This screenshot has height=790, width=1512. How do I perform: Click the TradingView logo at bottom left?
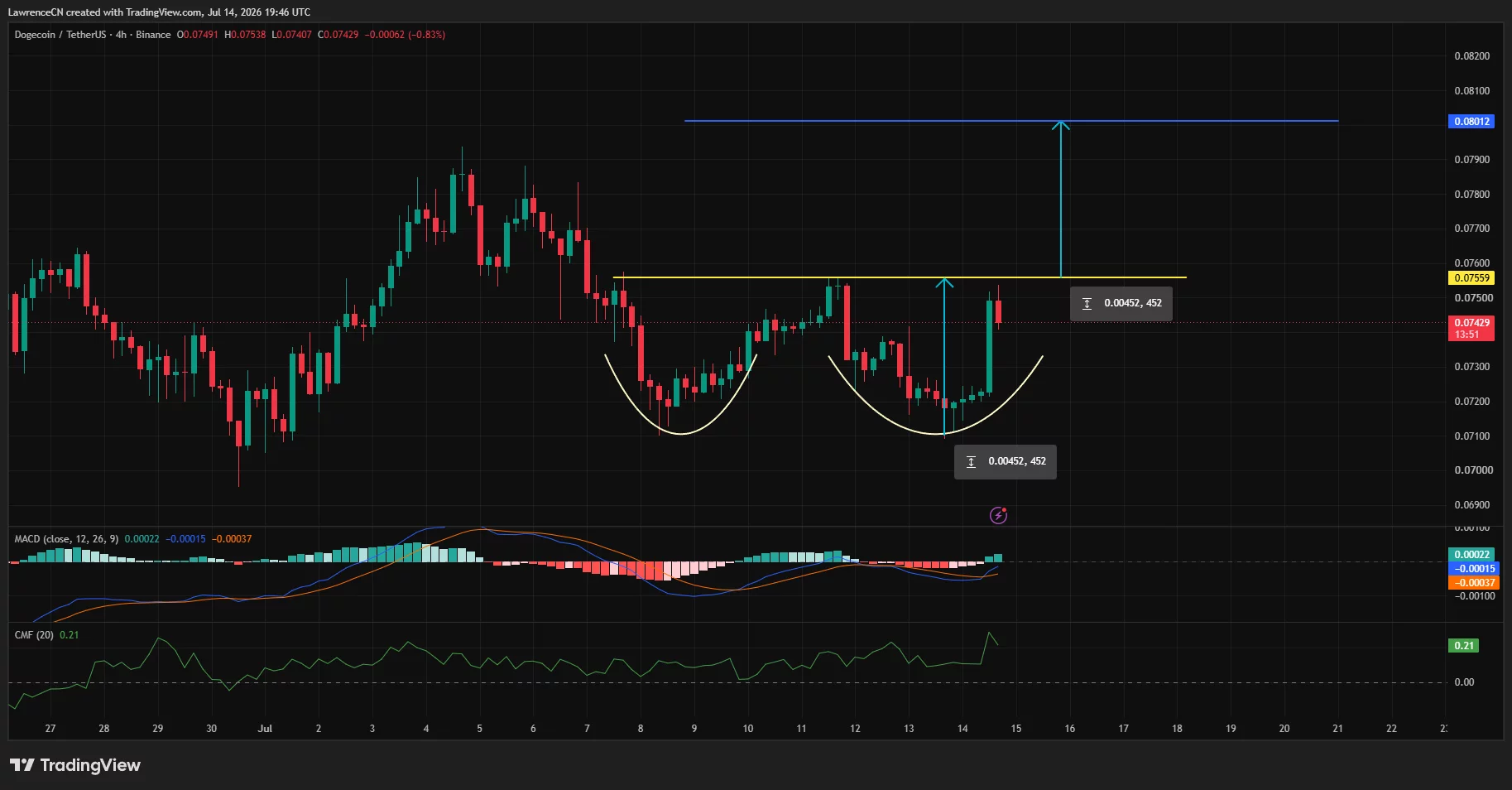(75, 765)
